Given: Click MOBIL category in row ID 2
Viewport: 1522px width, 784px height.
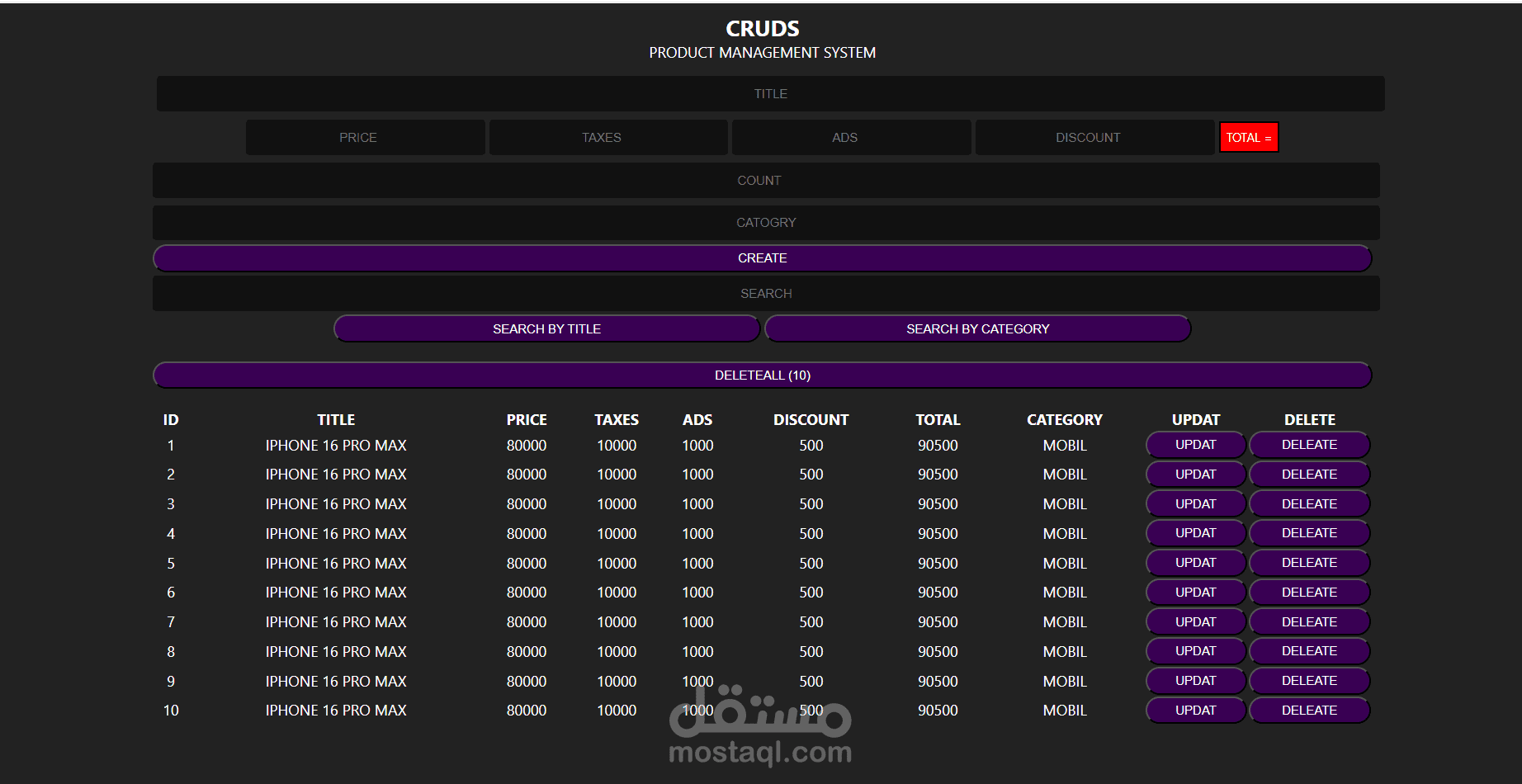Looking at the screenshot, I should coord(1065,475).
